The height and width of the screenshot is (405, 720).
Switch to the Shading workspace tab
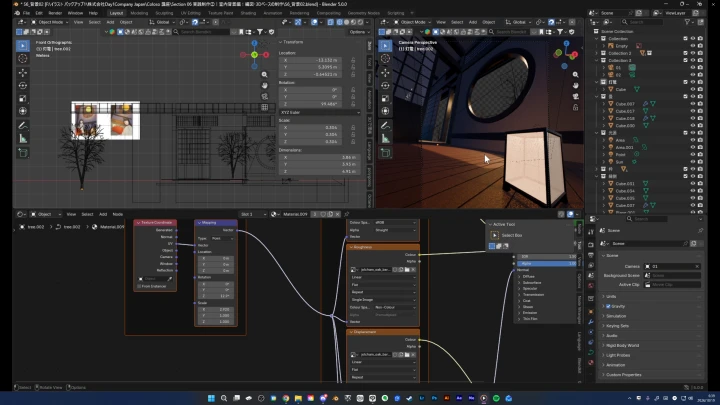[x=248, y=13]
